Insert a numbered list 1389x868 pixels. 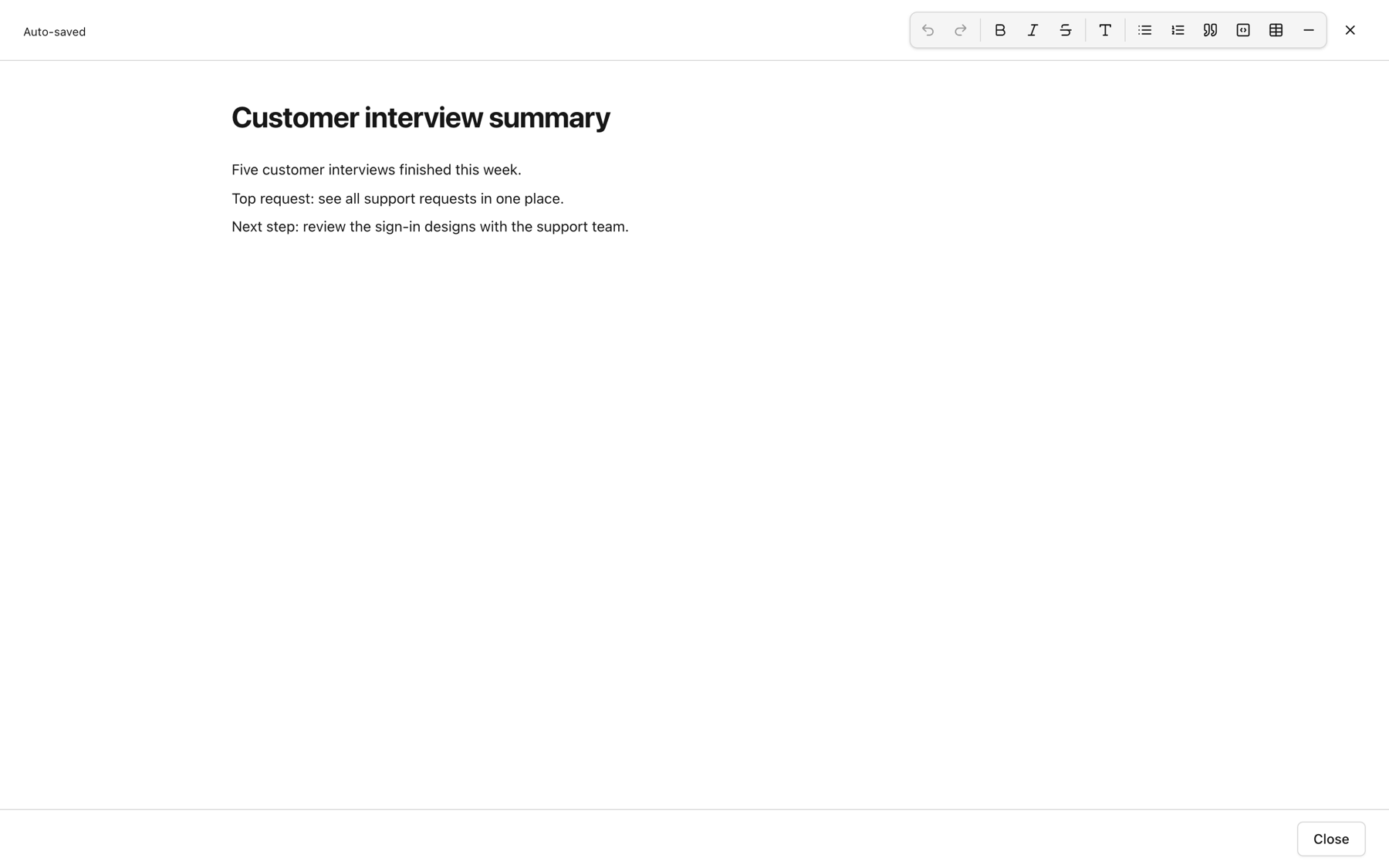tap(1178, 30)
